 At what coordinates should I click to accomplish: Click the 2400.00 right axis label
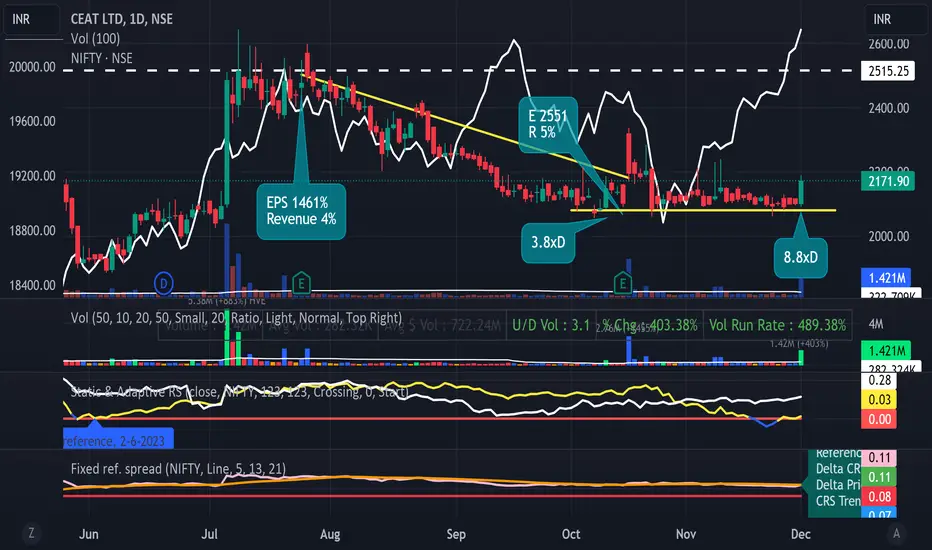click(x=889, y=108)
